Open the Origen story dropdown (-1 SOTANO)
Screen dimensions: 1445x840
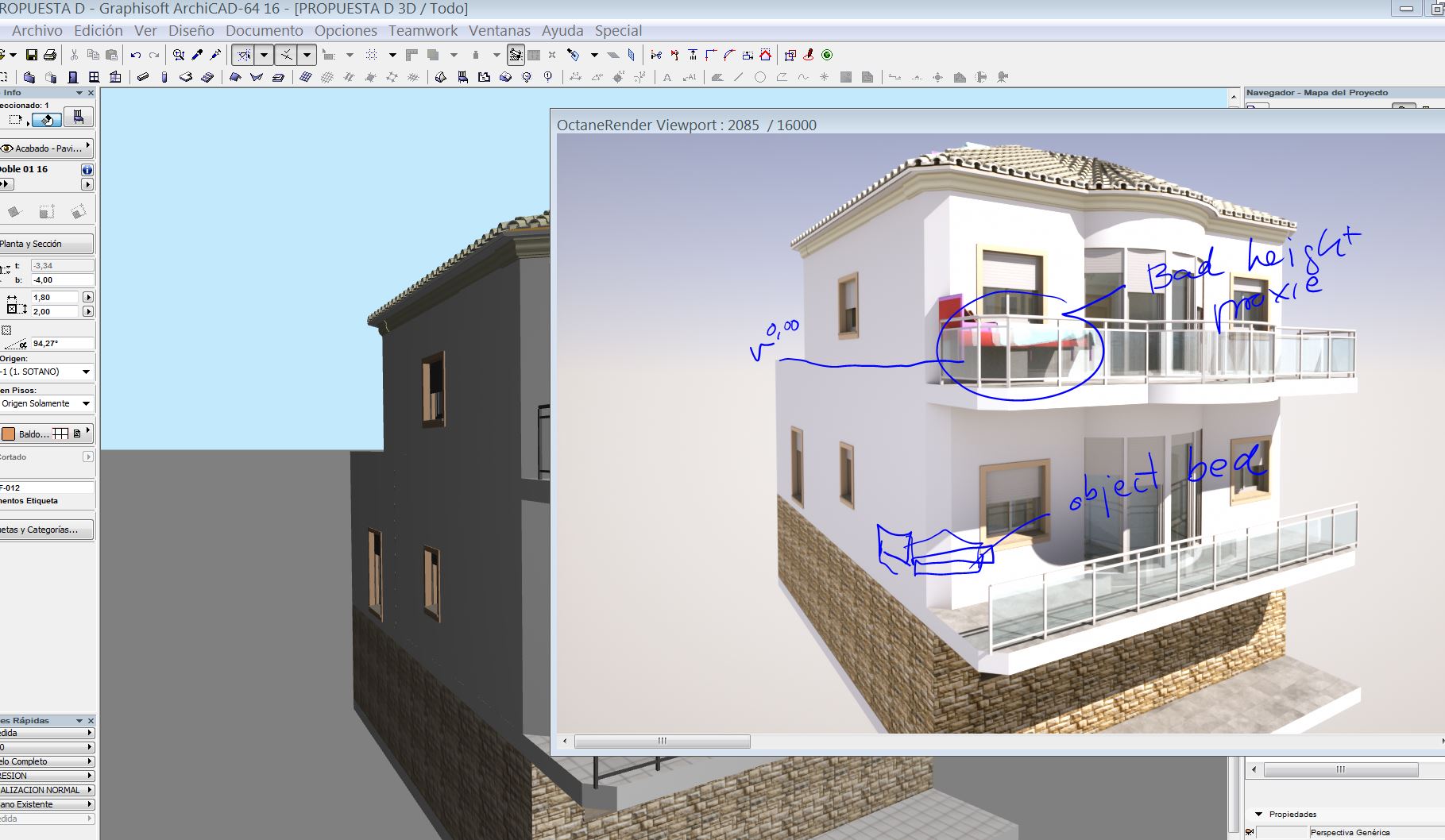(47, 372)
